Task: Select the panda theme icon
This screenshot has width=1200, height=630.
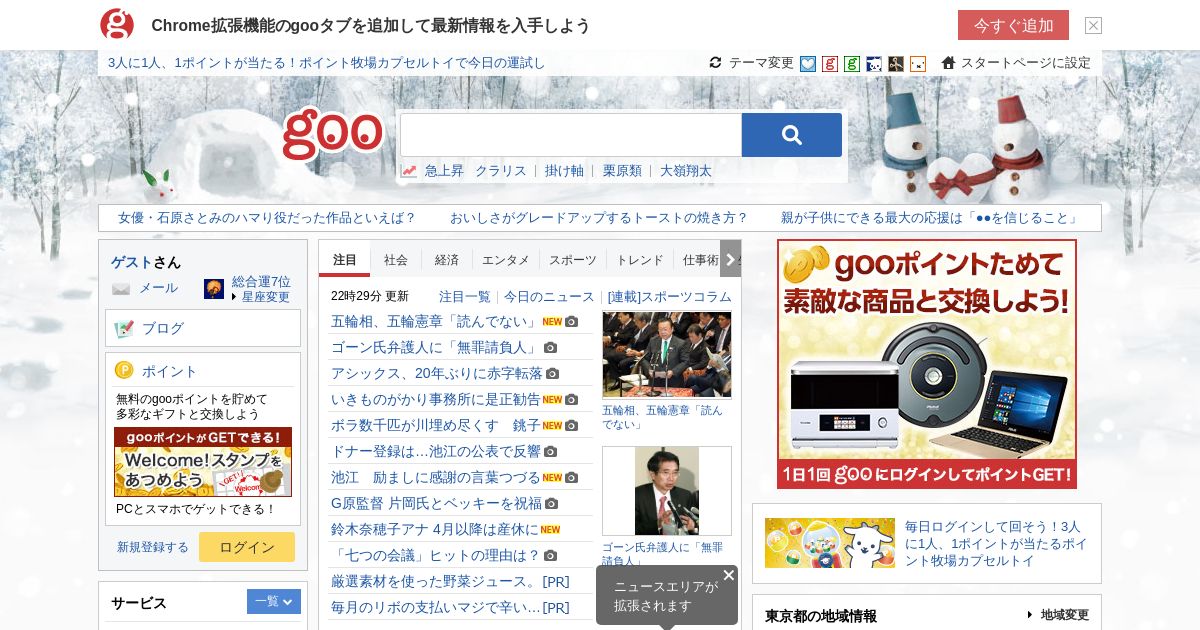Action: pyautogui.click(x=874, y=63)
